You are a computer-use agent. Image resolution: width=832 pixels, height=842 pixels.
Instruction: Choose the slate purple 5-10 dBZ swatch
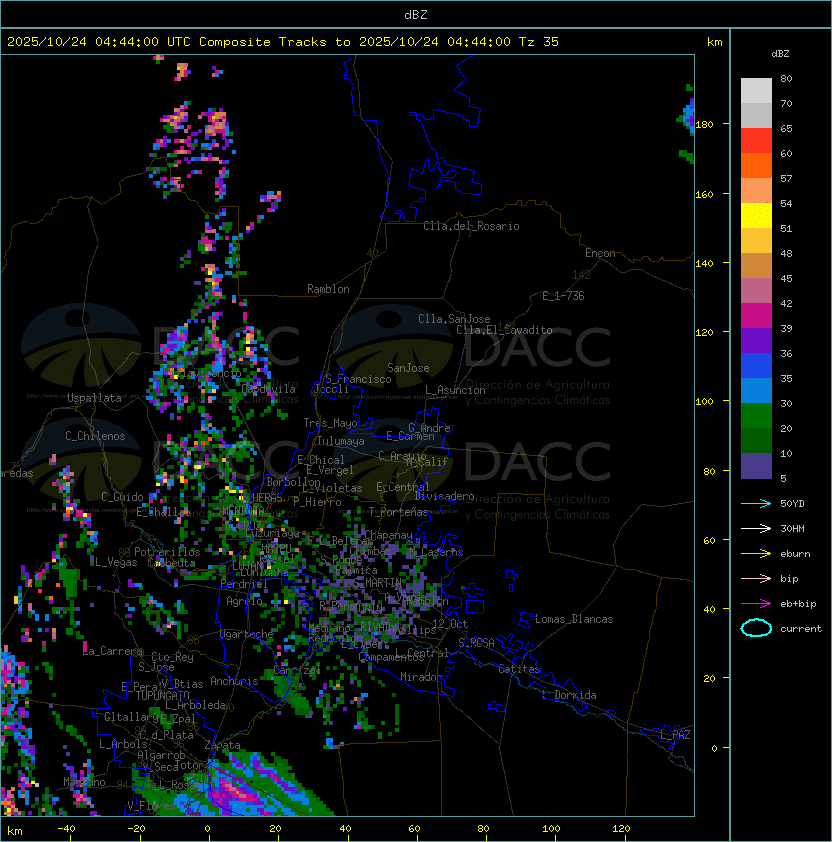click(x=756, y=466)
